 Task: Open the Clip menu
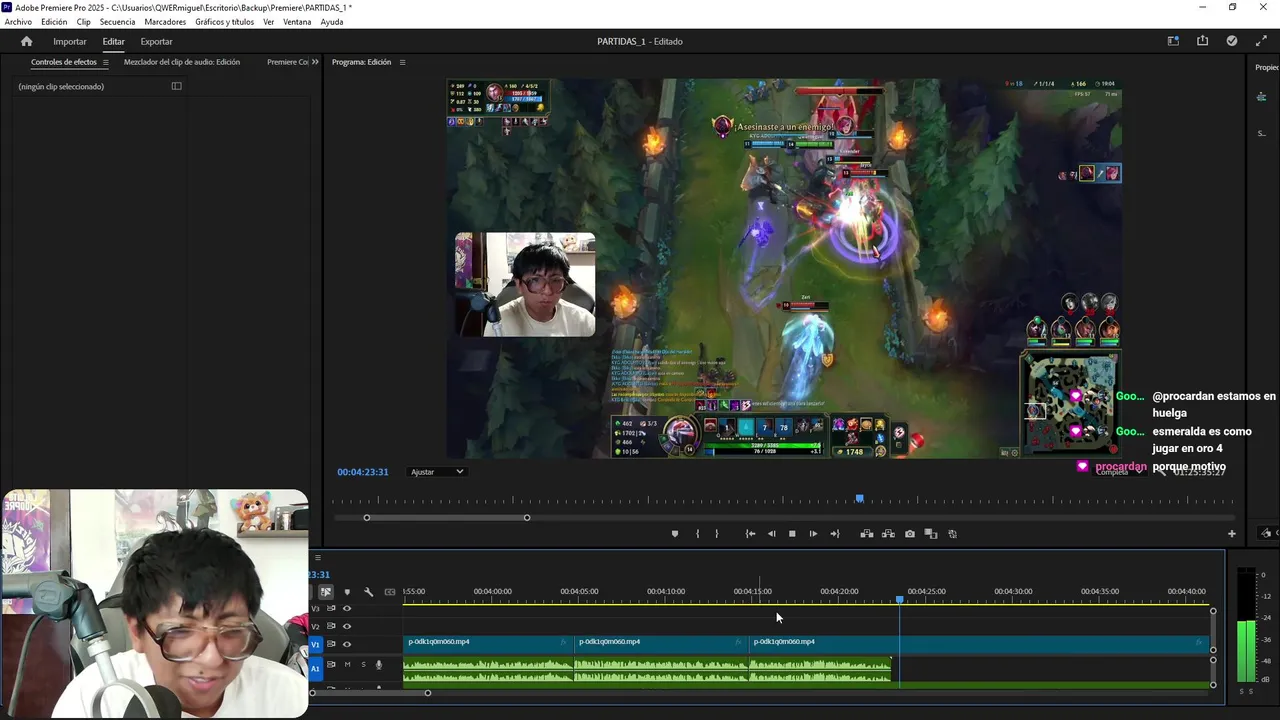(x=84, y=22)
